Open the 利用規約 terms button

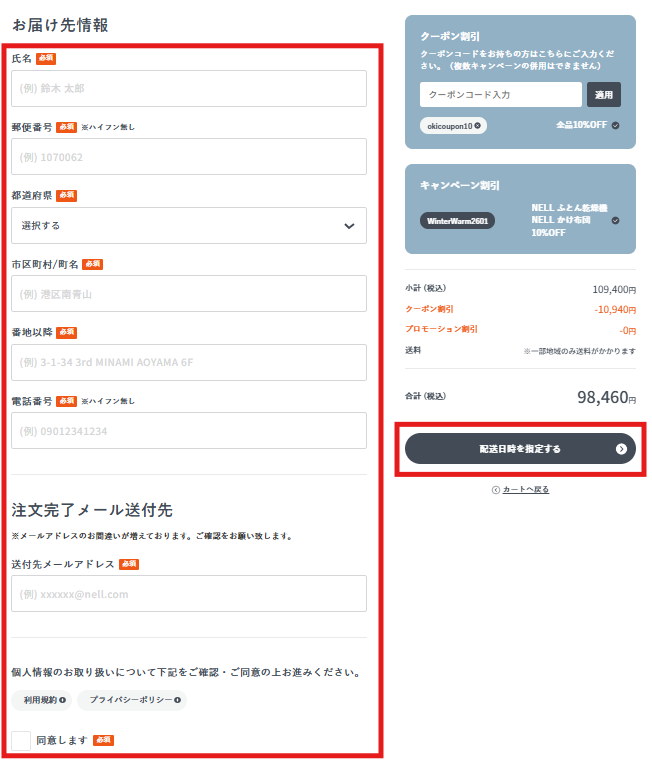(41, 700)
